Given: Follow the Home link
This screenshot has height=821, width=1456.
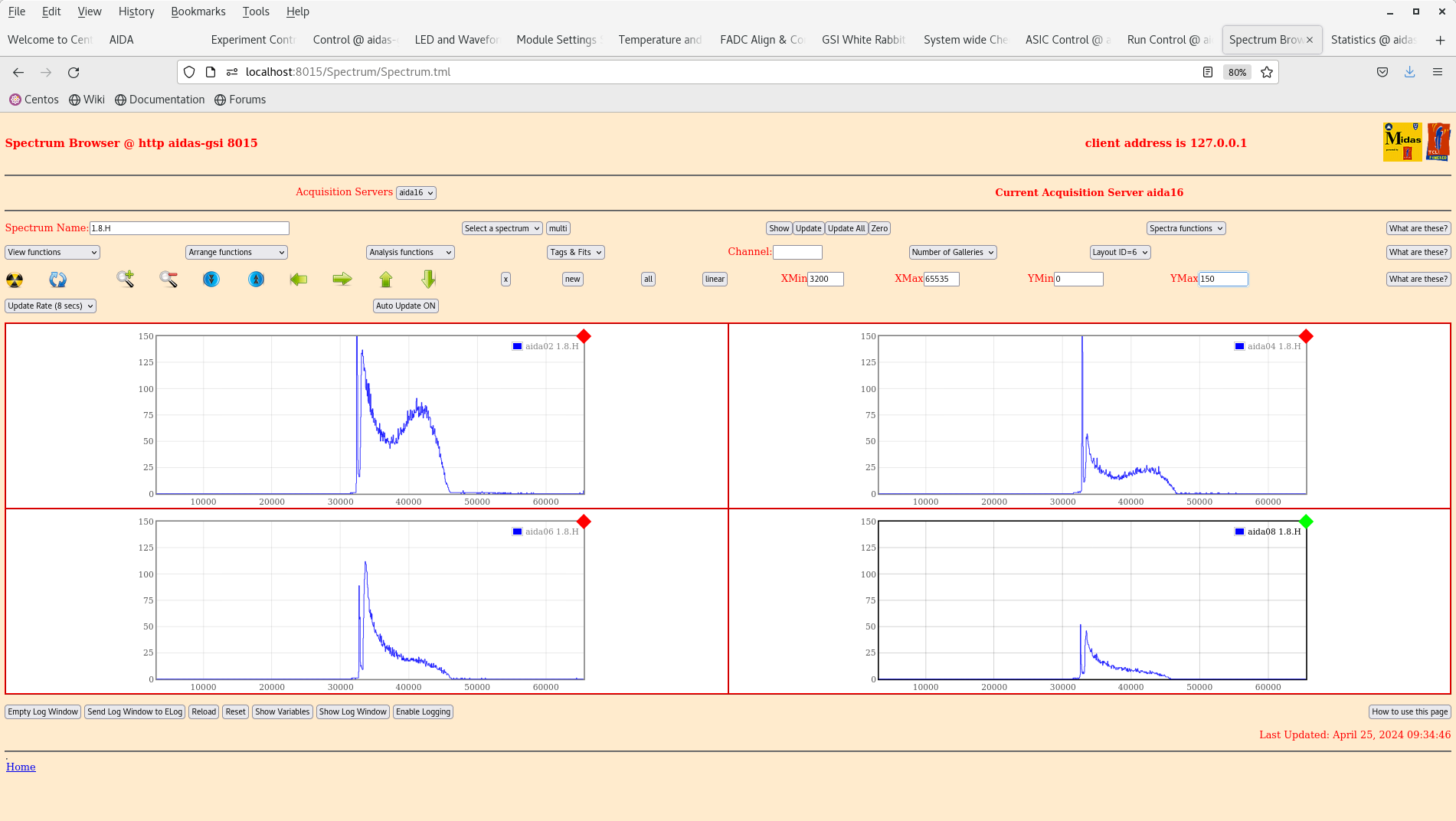Looking at the screenshot, I should point(21,767).
